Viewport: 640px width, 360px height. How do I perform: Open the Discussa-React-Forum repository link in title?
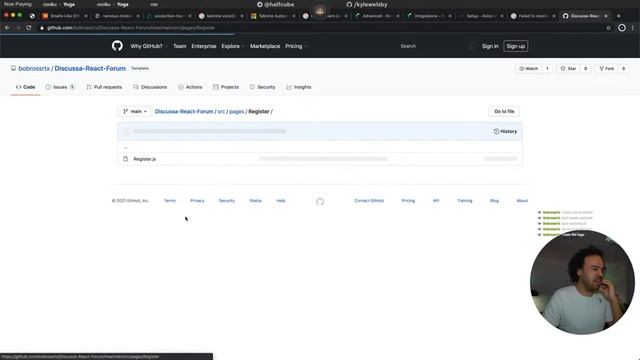tap(90, 69)
